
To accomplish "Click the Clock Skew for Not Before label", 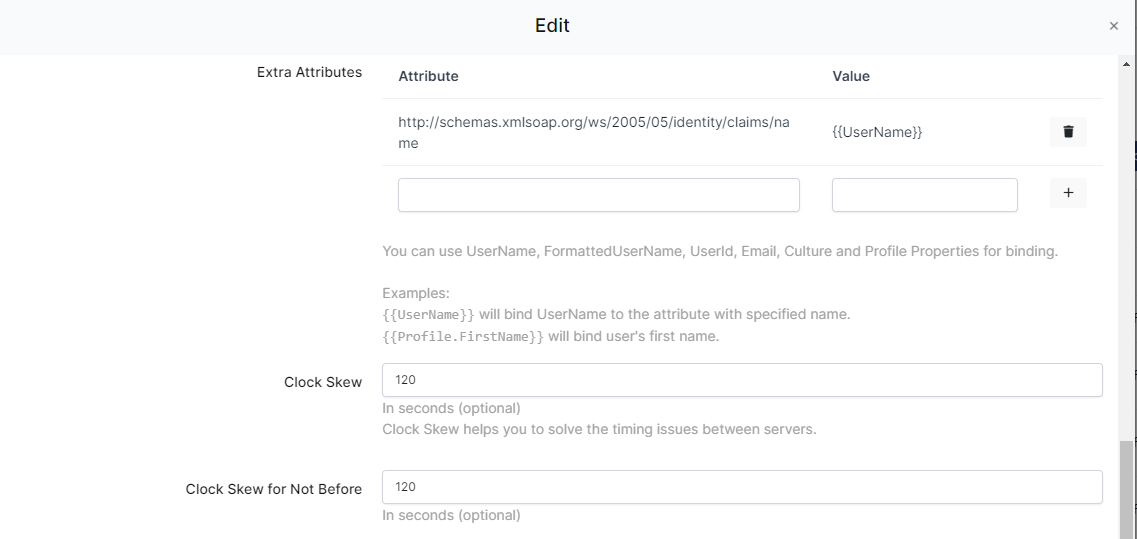I will (273, 489).
